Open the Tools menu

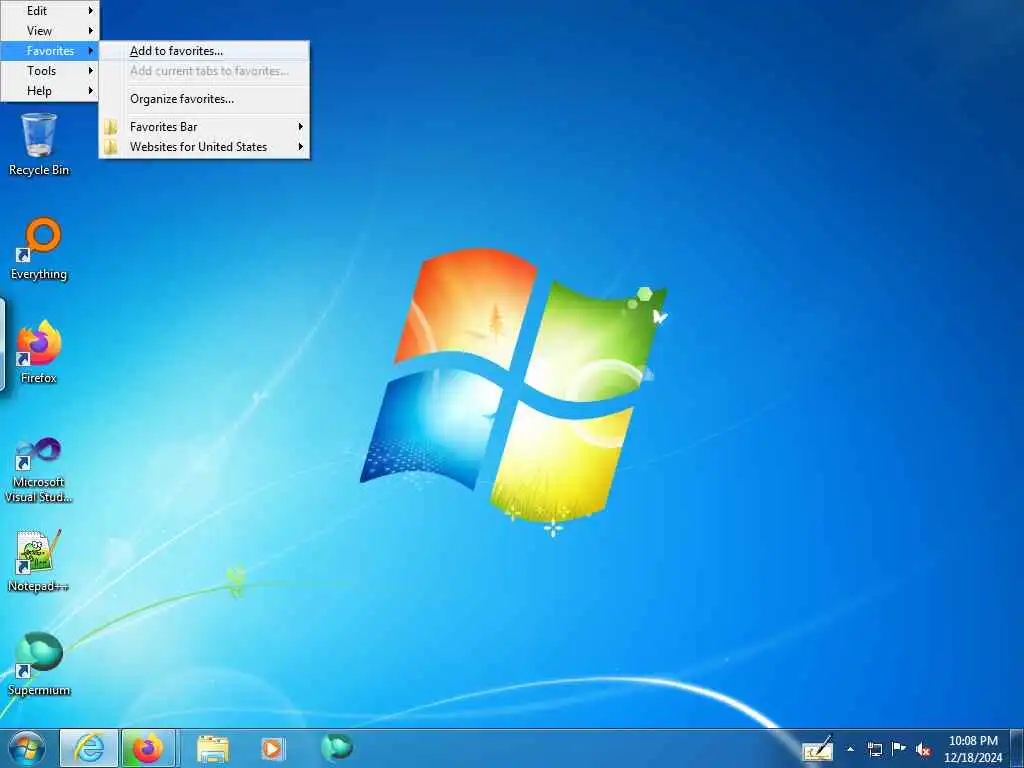(x=50, y=71)
